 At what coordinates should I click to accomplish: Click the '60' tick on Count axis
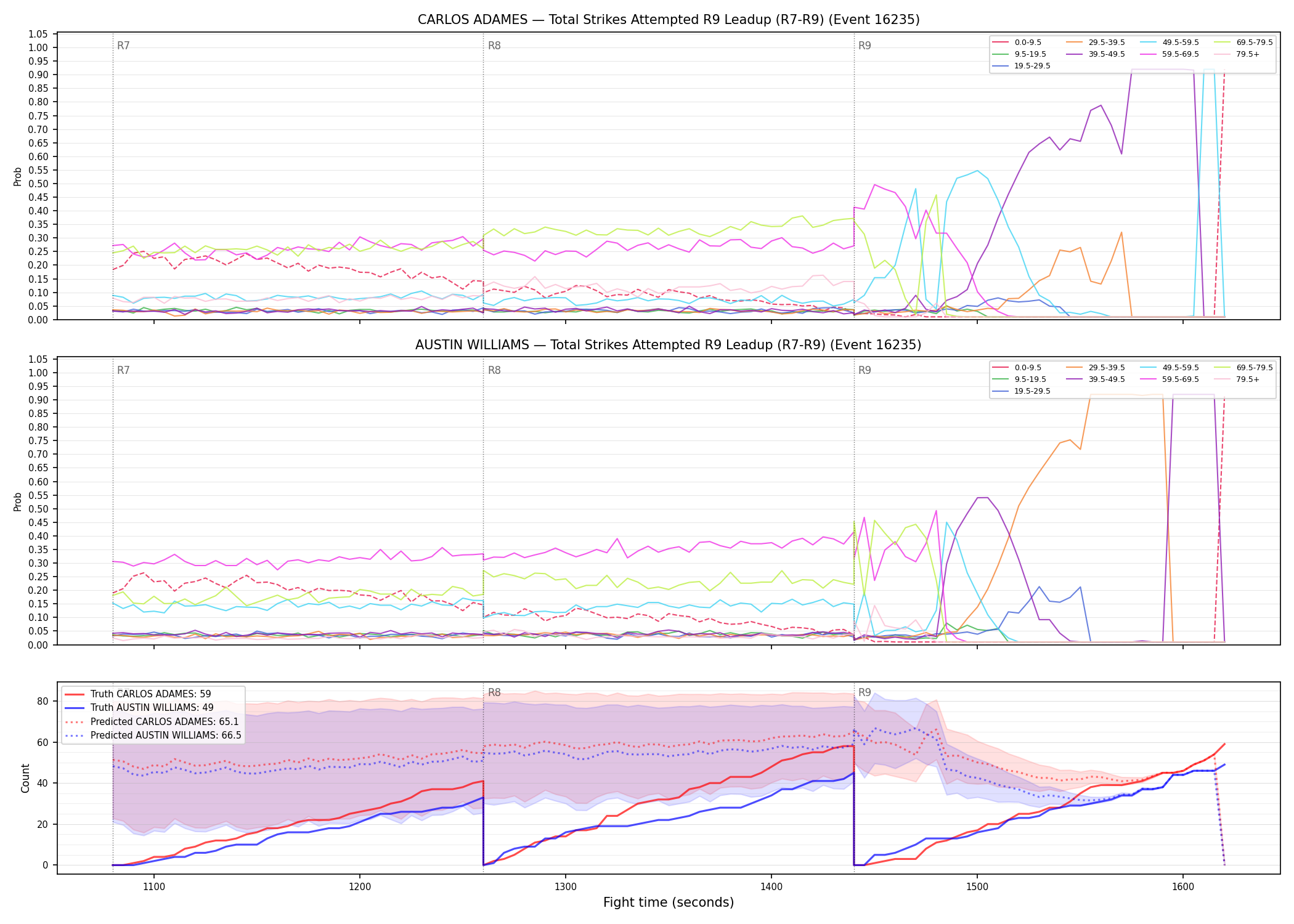point(43,742)
